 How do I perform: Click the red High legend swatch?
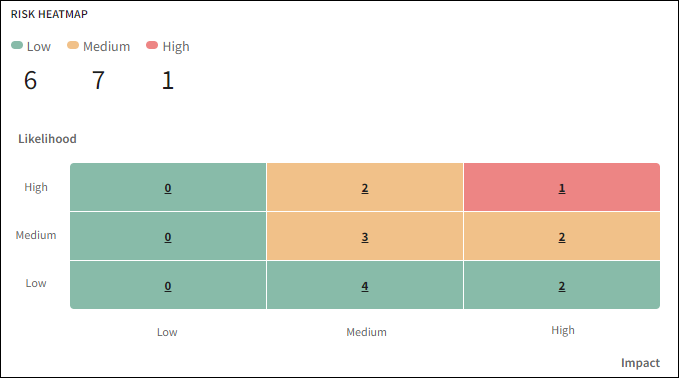pyautogui.click(x=152, y=45)
